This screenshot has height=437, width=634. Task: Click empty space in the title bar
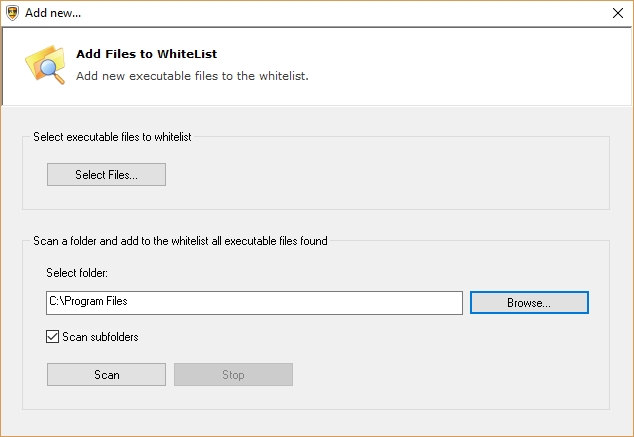330,13
